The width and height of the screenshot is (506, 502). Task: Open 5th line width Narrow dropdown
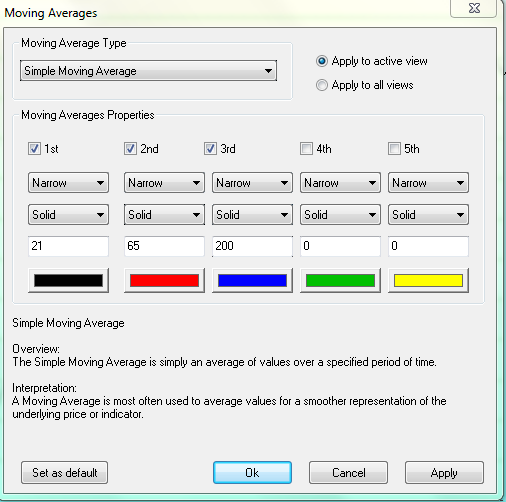point(428,183)
